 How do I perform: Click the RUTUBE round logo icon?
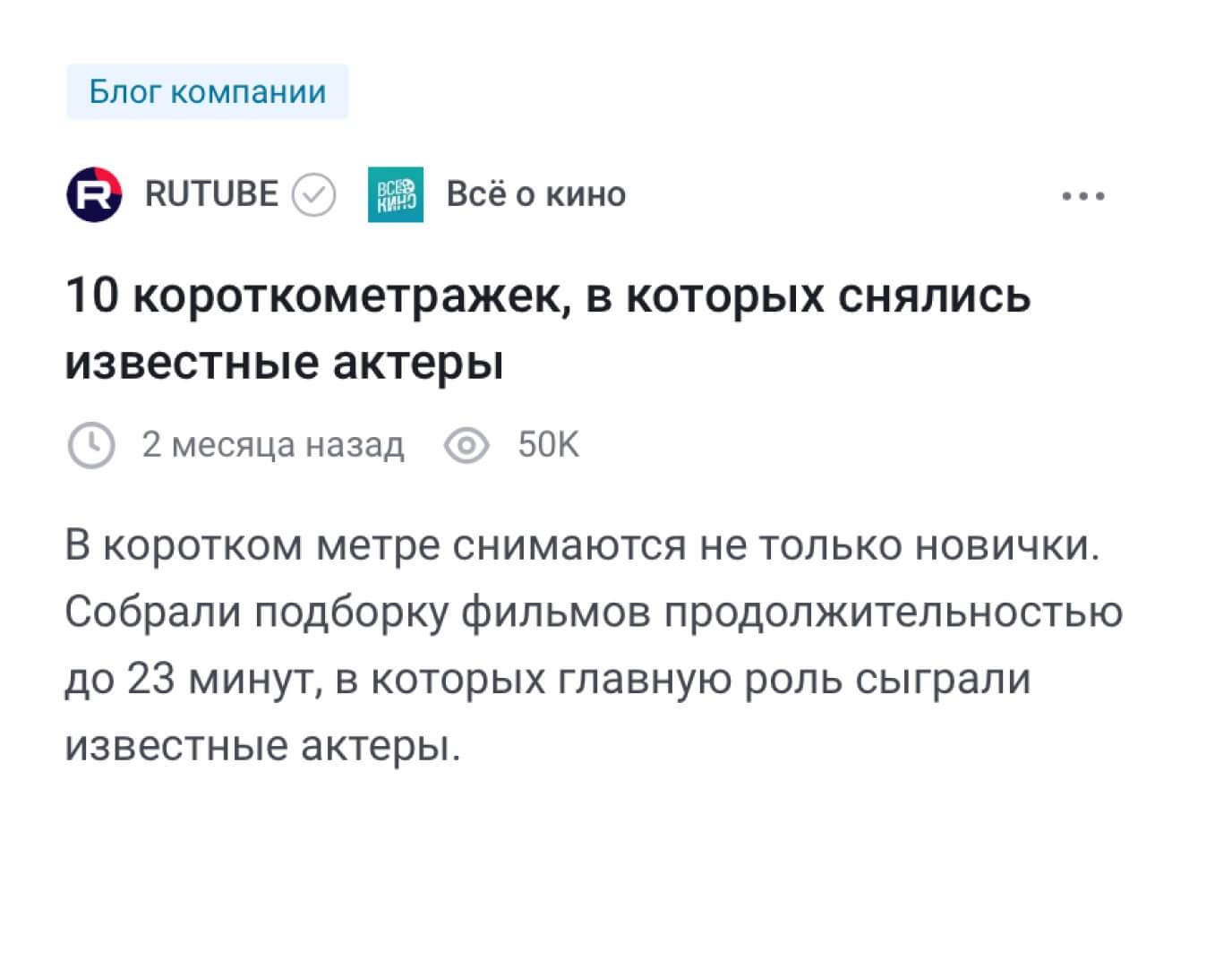[x=94, y=194]
